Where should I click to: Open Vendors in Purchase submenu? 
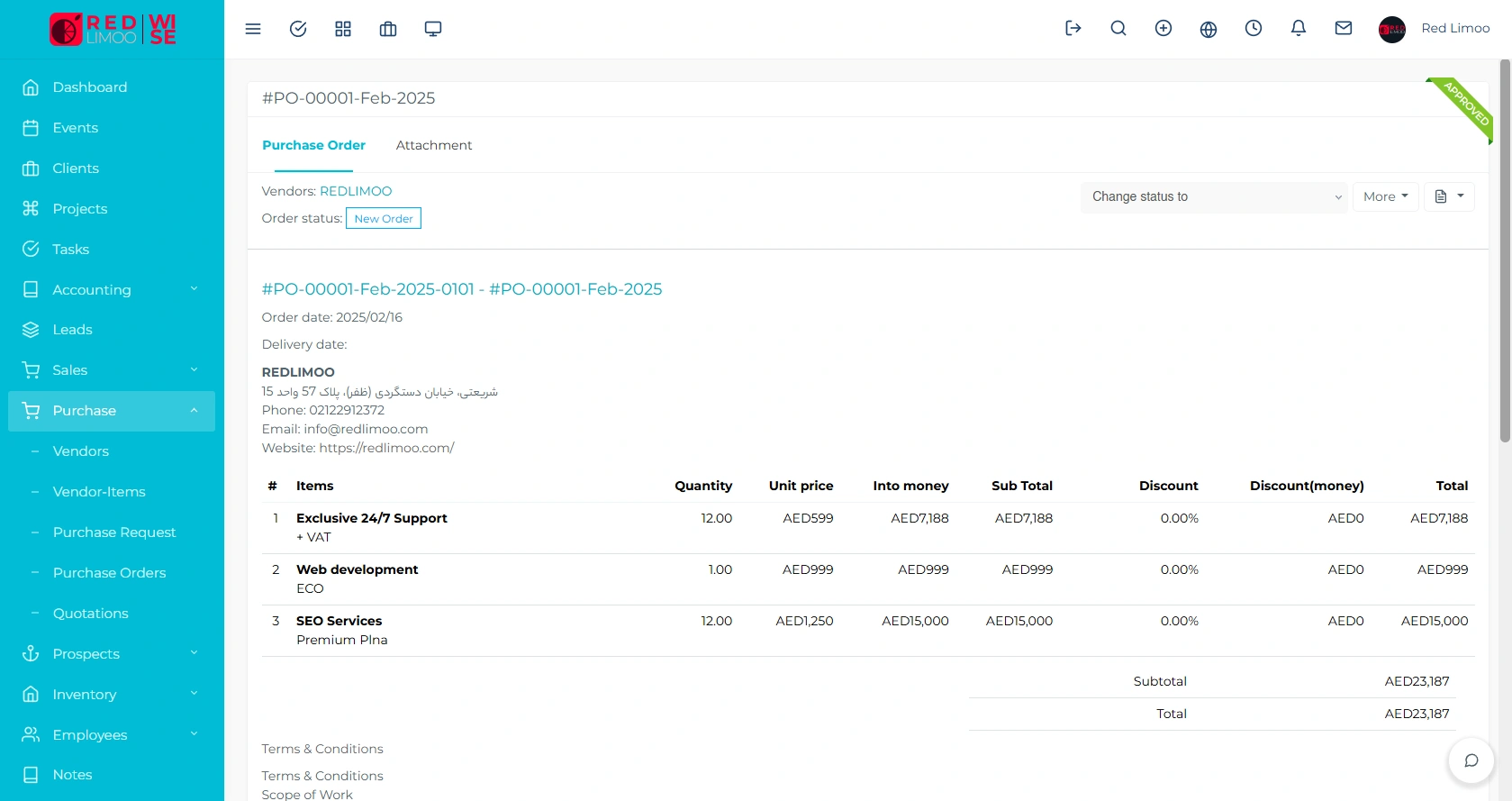pos(81,451)
